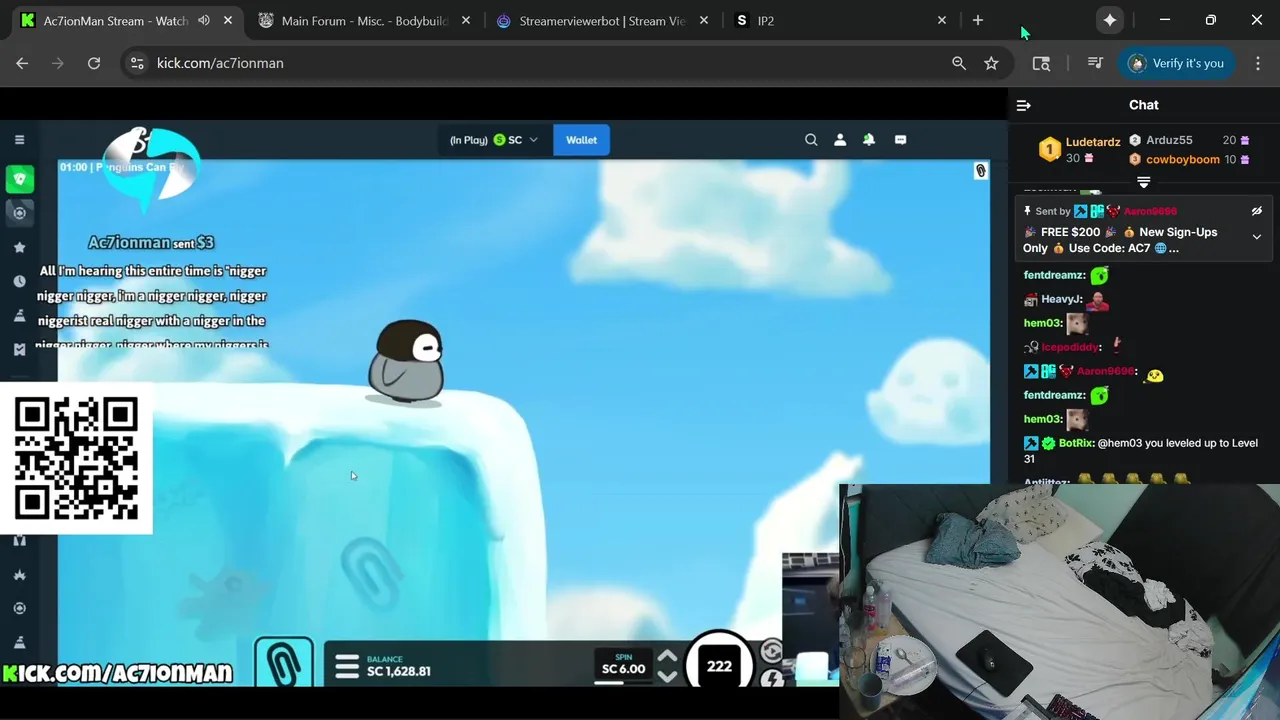
Task: Click the Aaron9696 pinned sender name
Action: 1150,211
